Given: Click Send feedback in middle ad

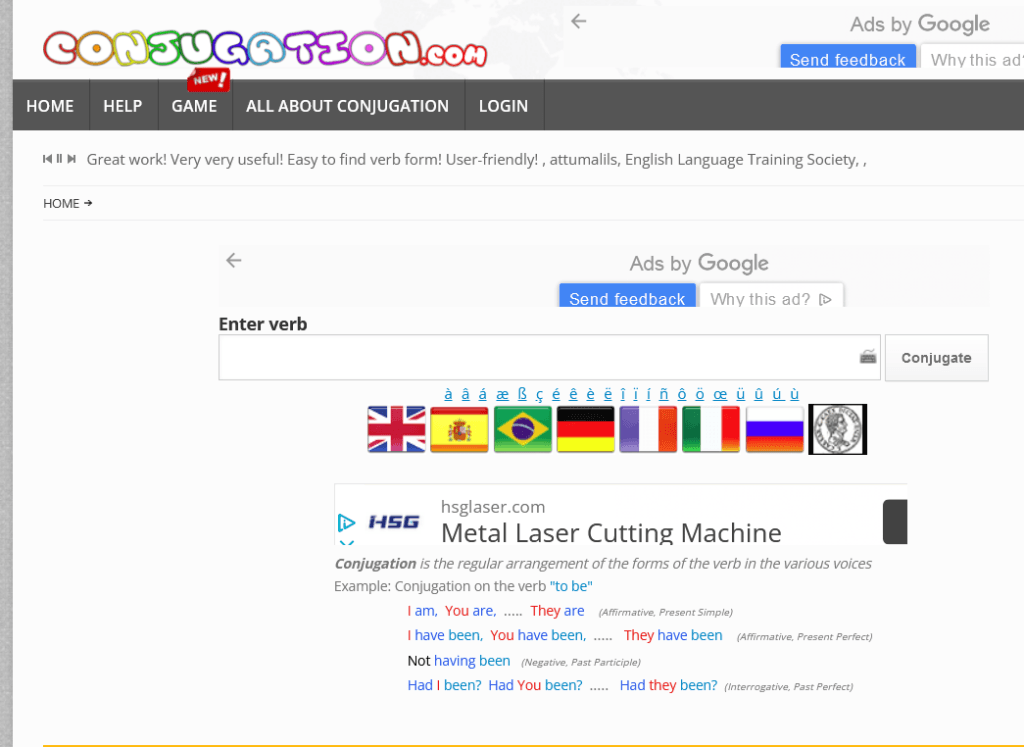Looking at the screenshot, I should click(627, 298).
